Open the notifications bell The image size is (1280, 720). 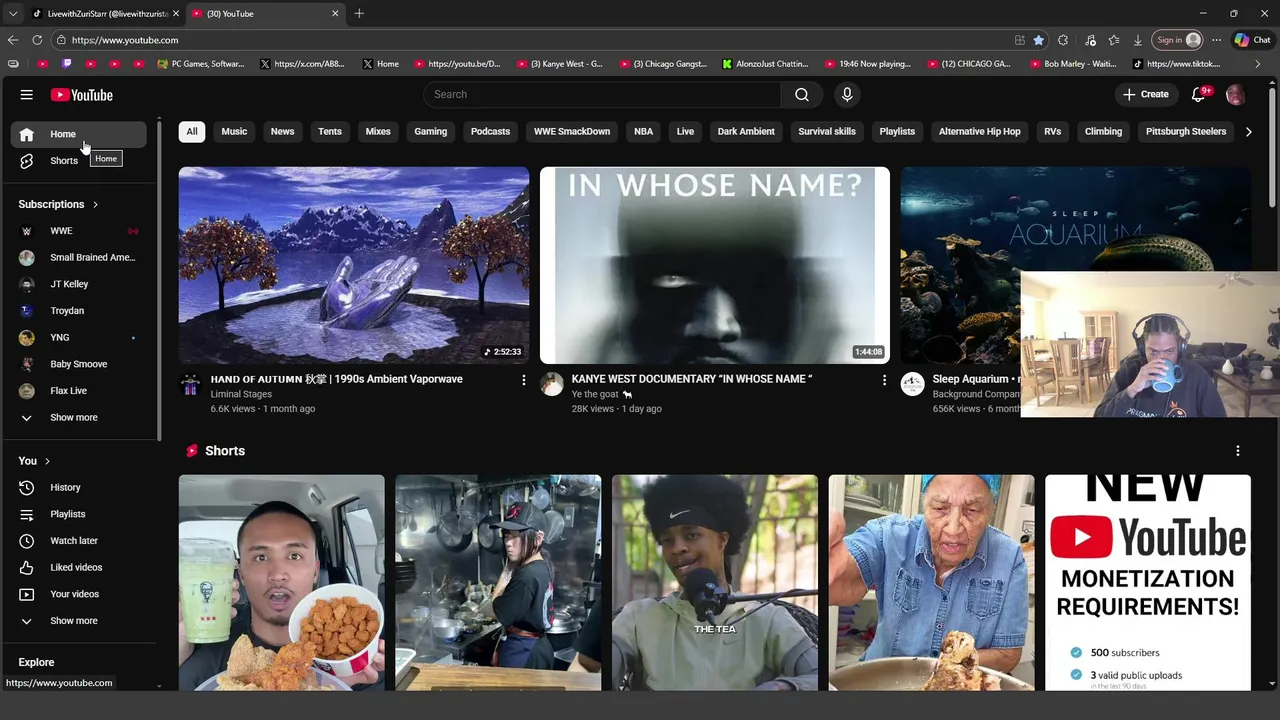1199,94
